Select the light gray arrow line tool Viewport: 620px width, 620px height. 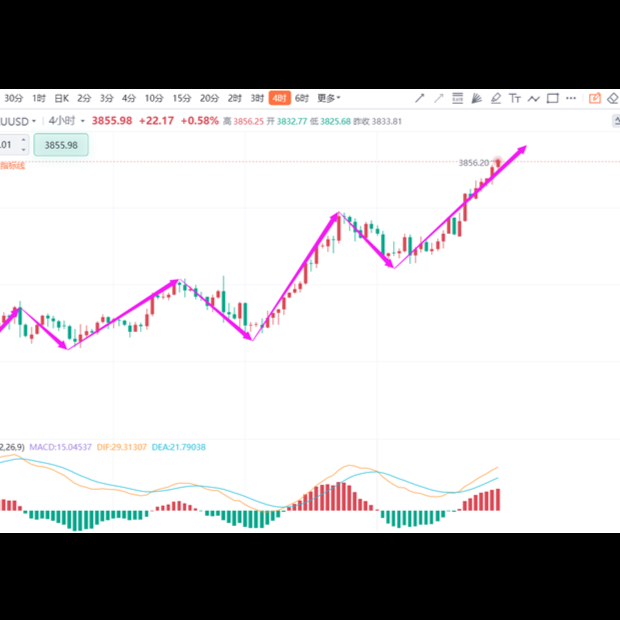[x=438, y=98]
